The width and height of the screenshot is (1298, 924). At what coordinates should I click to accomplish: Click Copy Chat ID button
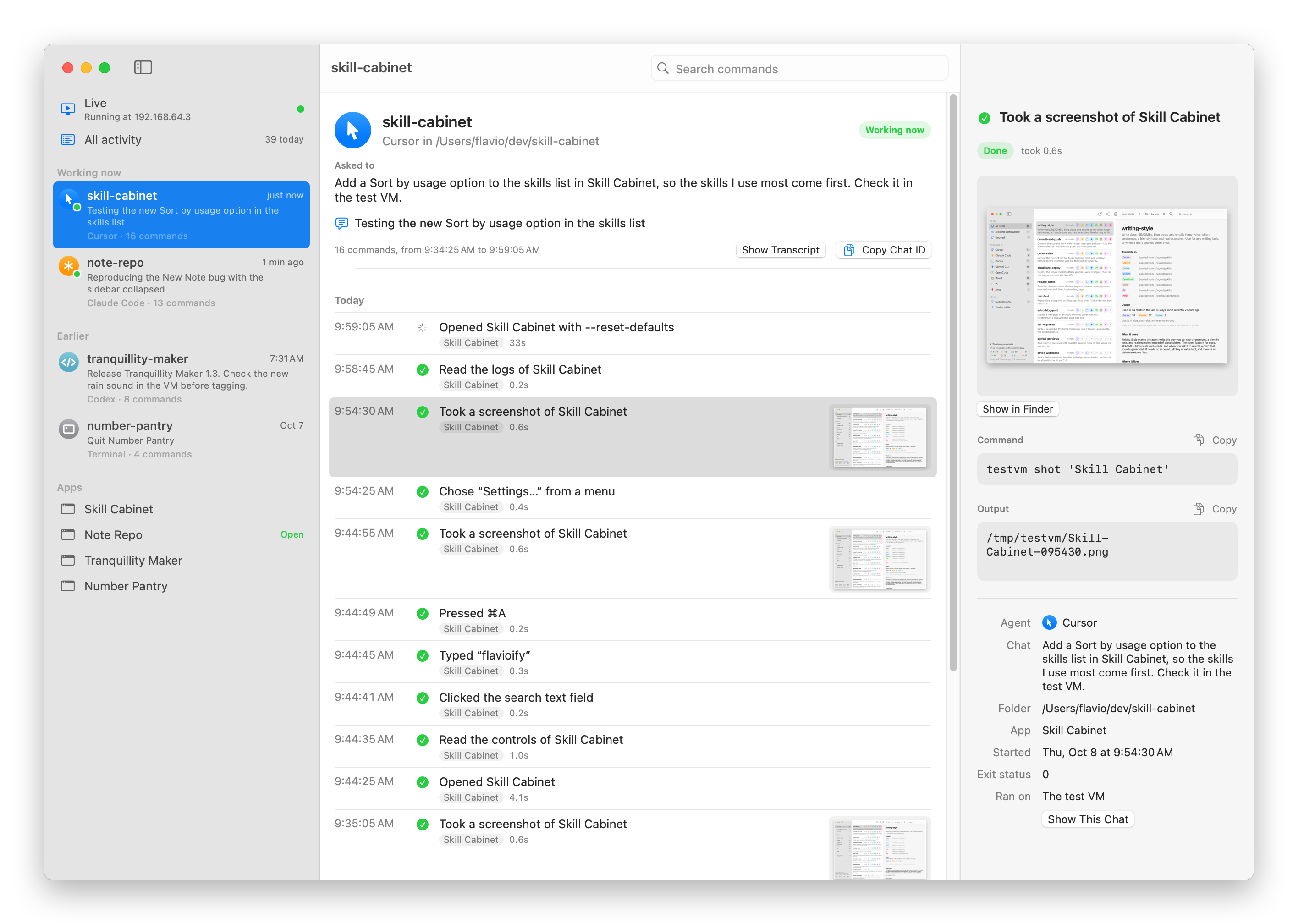883,250
